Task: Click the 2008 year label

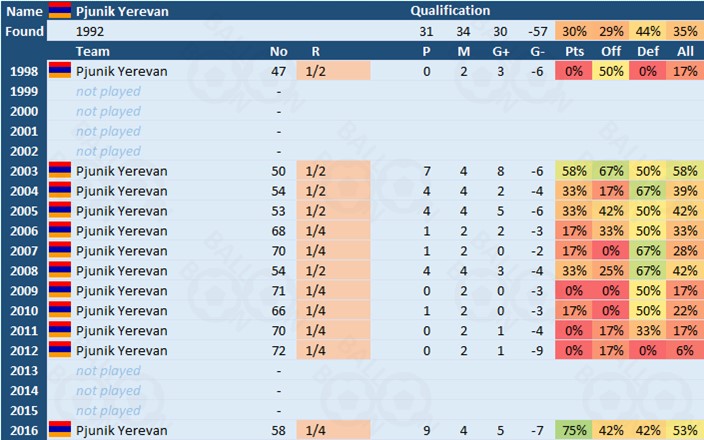Action: click(x=23, y=271)
